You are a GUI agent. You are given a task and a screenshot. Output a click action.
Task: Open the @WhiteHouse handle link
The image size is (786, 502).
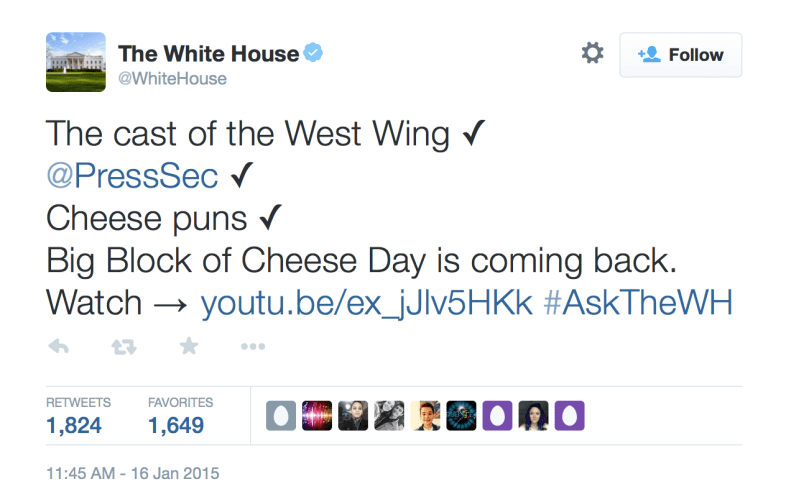[172, 79]
